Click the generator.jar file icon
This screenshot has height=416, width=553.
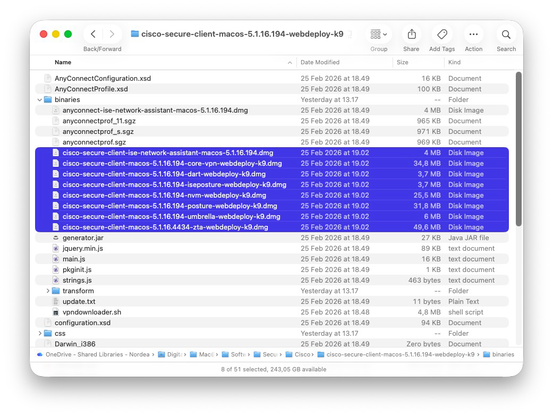coord(56,238)
